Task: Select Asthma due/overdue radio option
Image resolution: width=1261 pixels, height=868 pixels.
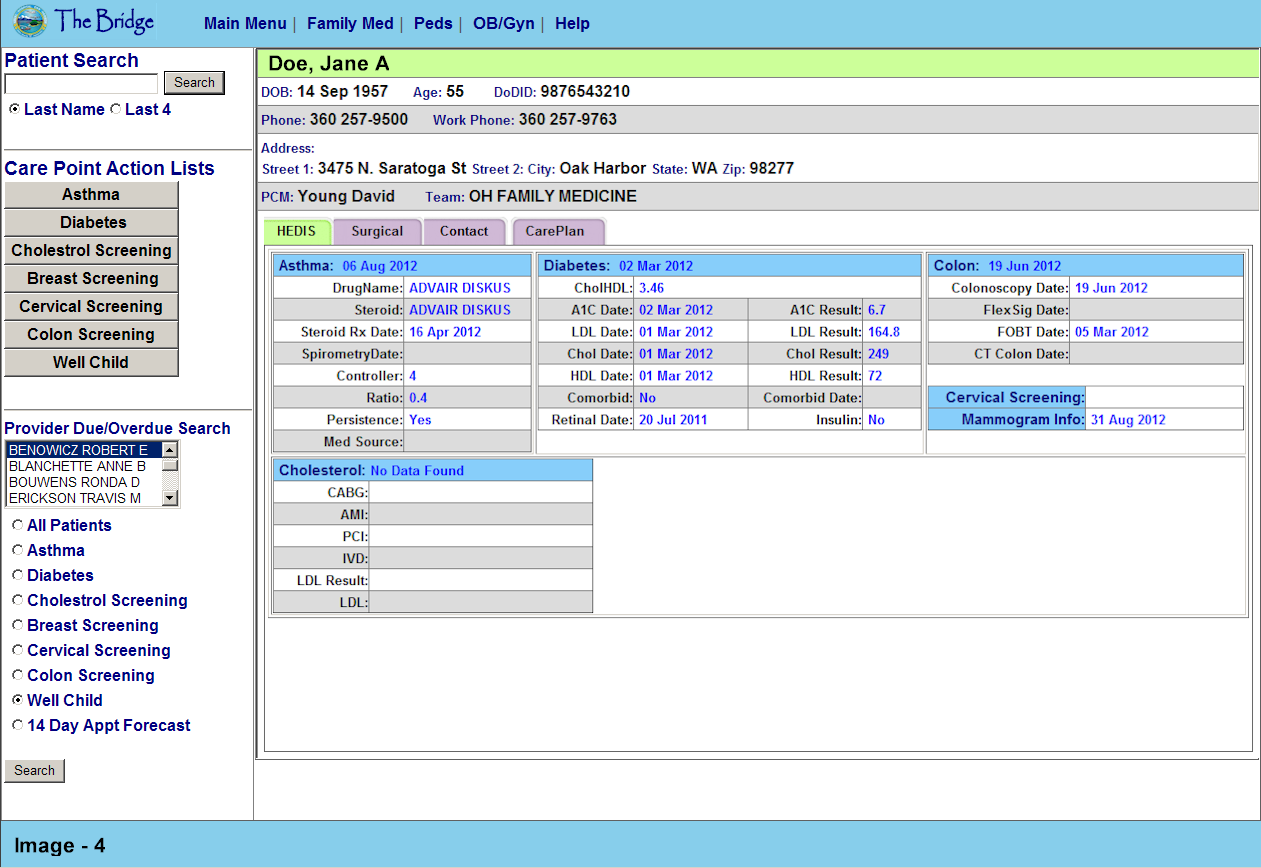Action: point(18,550)
